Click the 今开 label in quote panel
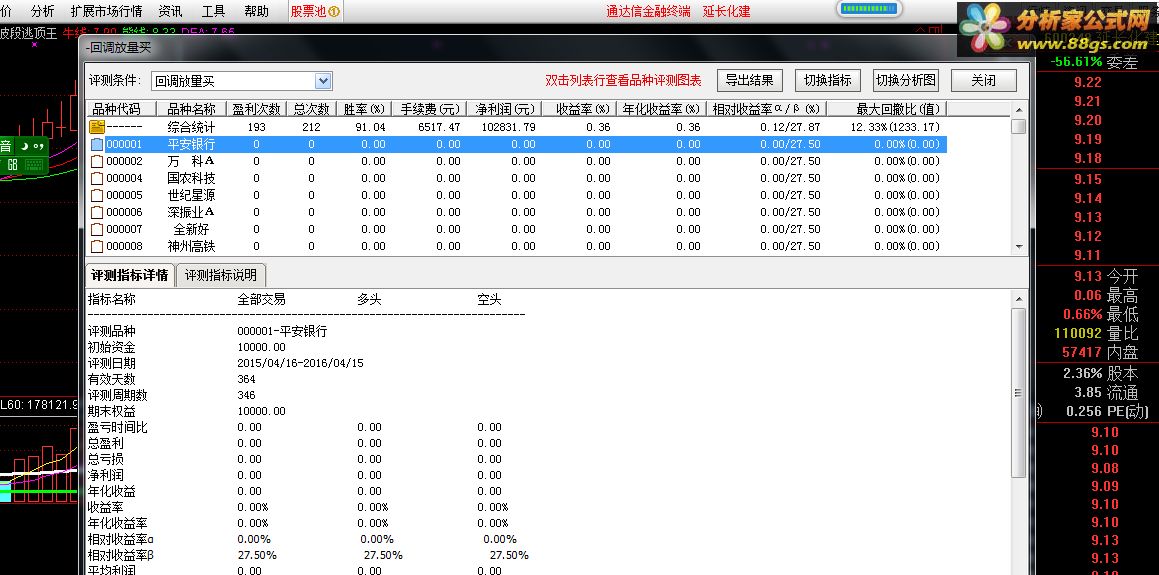The width and height of the screenshot is (1159, 575). 1122,276
